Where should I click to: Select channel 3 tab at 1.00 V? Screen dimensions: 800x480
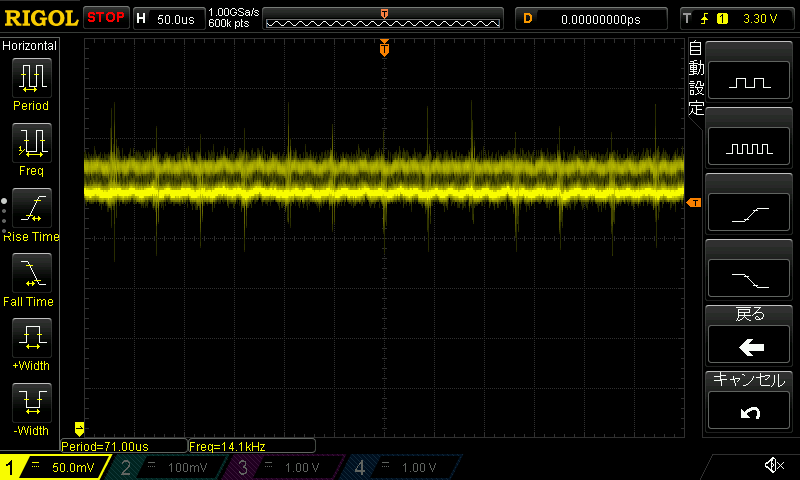point(284,467)
